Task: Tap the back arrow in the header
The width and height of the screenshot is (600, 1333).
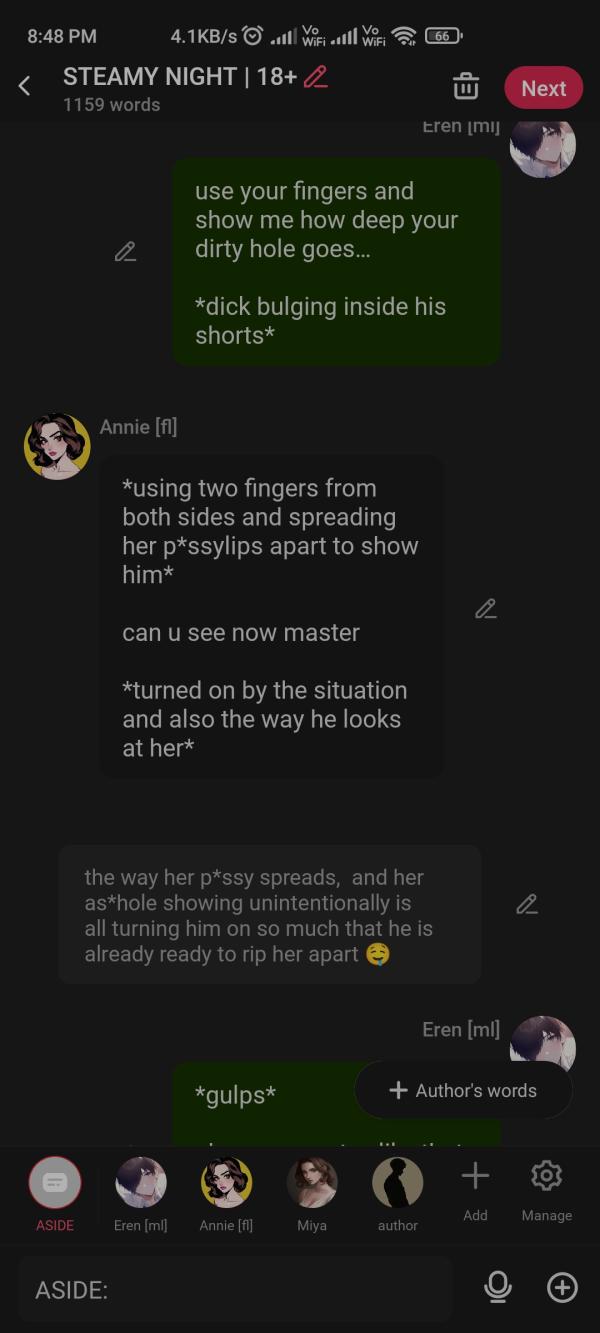Action: click(25, 87)
